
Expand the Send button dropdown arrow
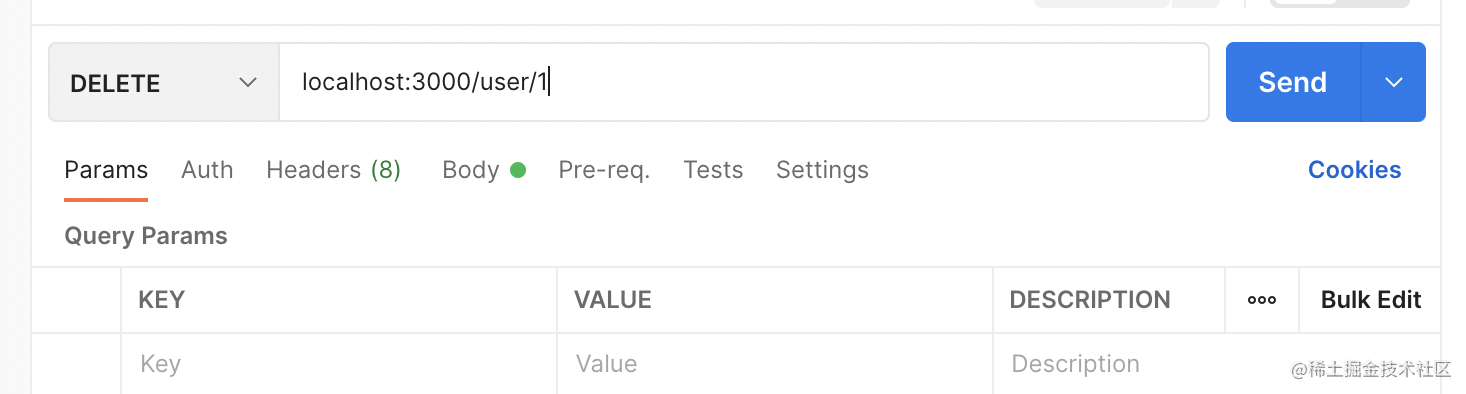(x=1394, y=82)
